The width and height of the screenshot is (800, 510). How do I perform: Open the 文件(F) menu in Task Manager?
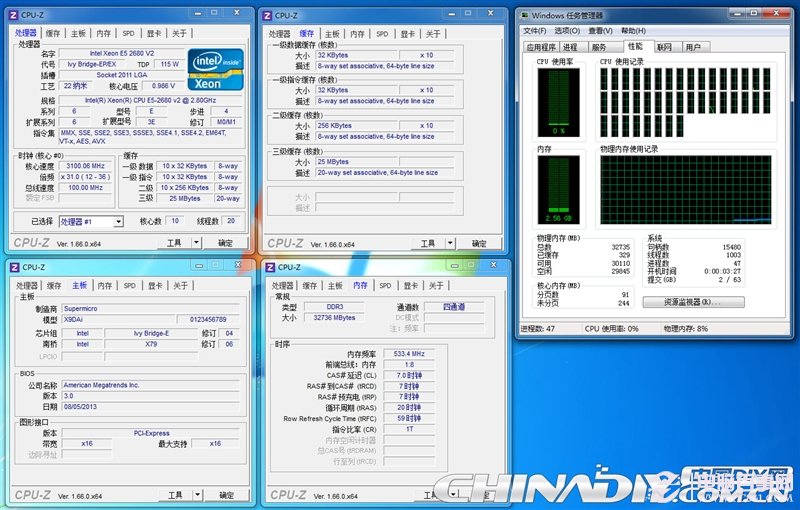(x=534, y=31)
